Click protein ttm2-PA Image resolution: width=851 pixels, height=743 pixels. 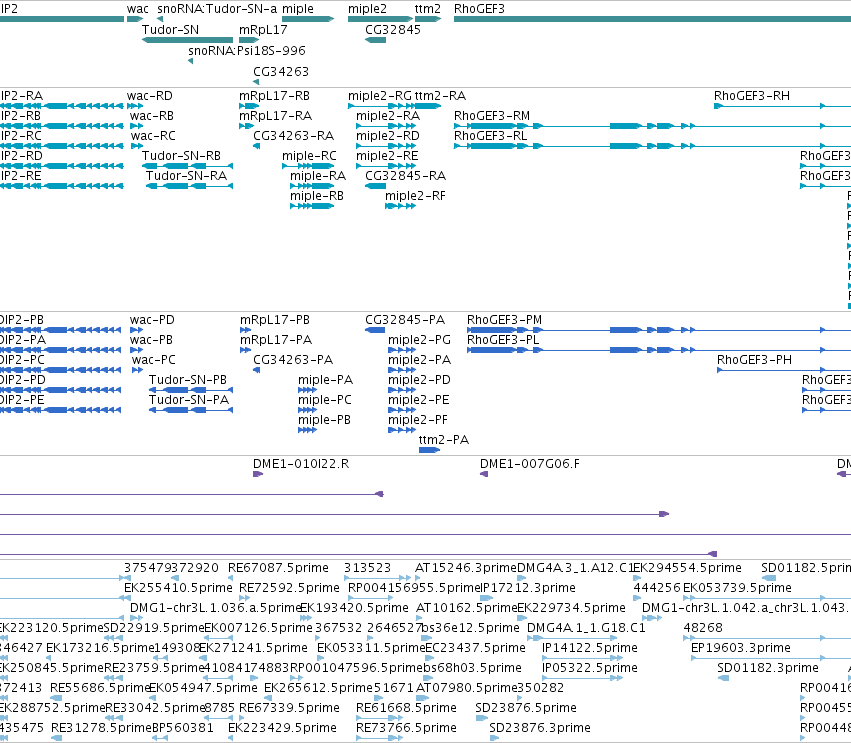pyautogui.click(x=444, y=441)
